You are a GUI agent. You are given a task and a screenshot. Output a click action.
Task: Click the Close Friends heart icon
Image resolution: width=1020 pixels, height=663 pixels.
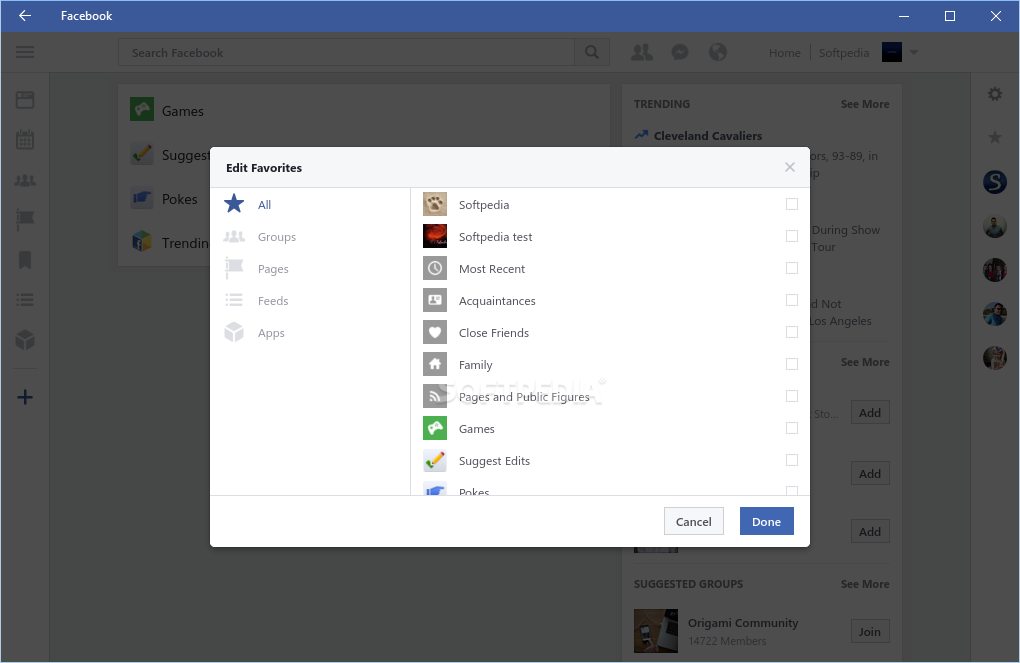click(x=435, y=332)
